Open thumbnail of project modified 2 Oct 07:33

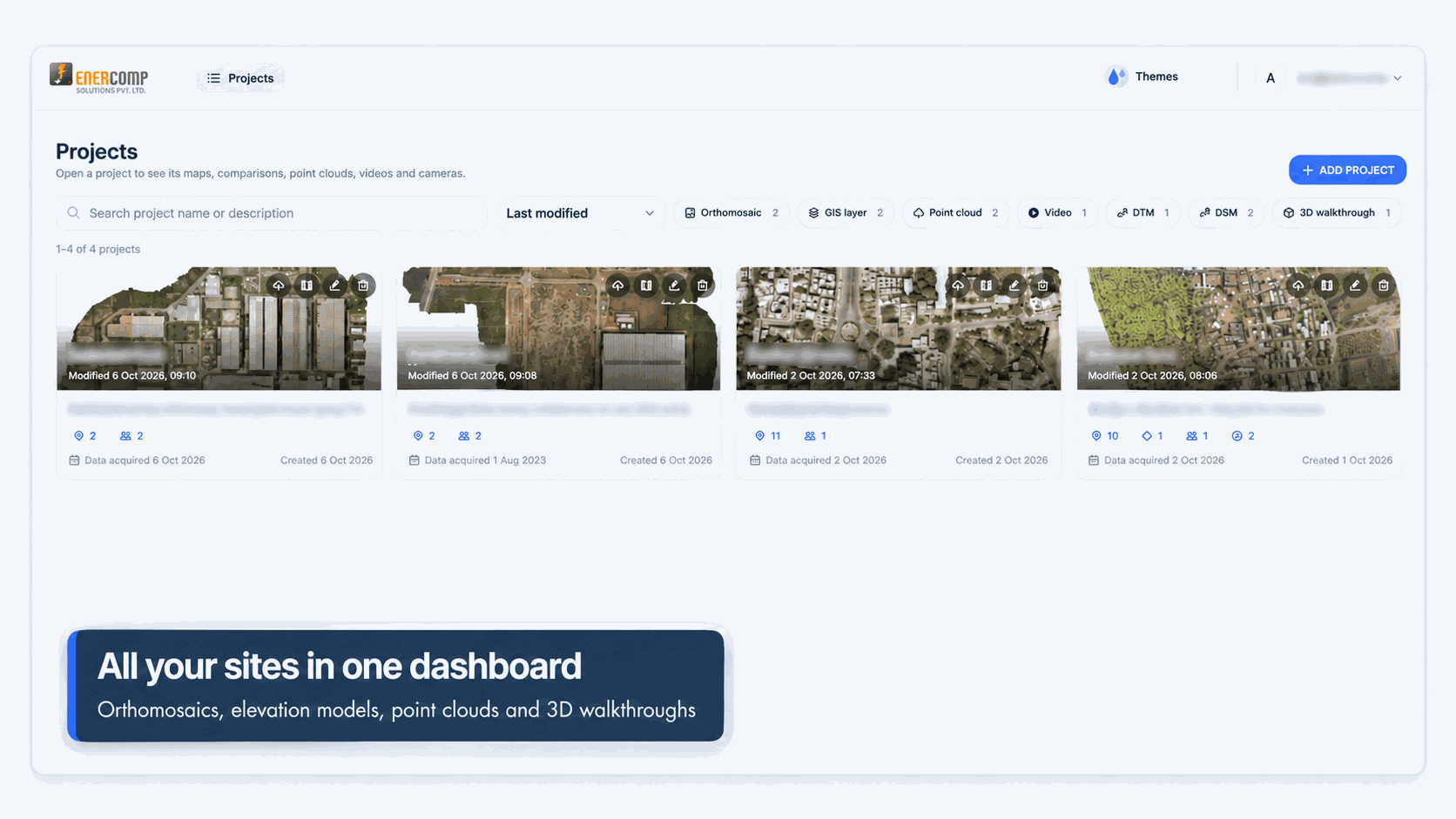click(x=899, y=328)
